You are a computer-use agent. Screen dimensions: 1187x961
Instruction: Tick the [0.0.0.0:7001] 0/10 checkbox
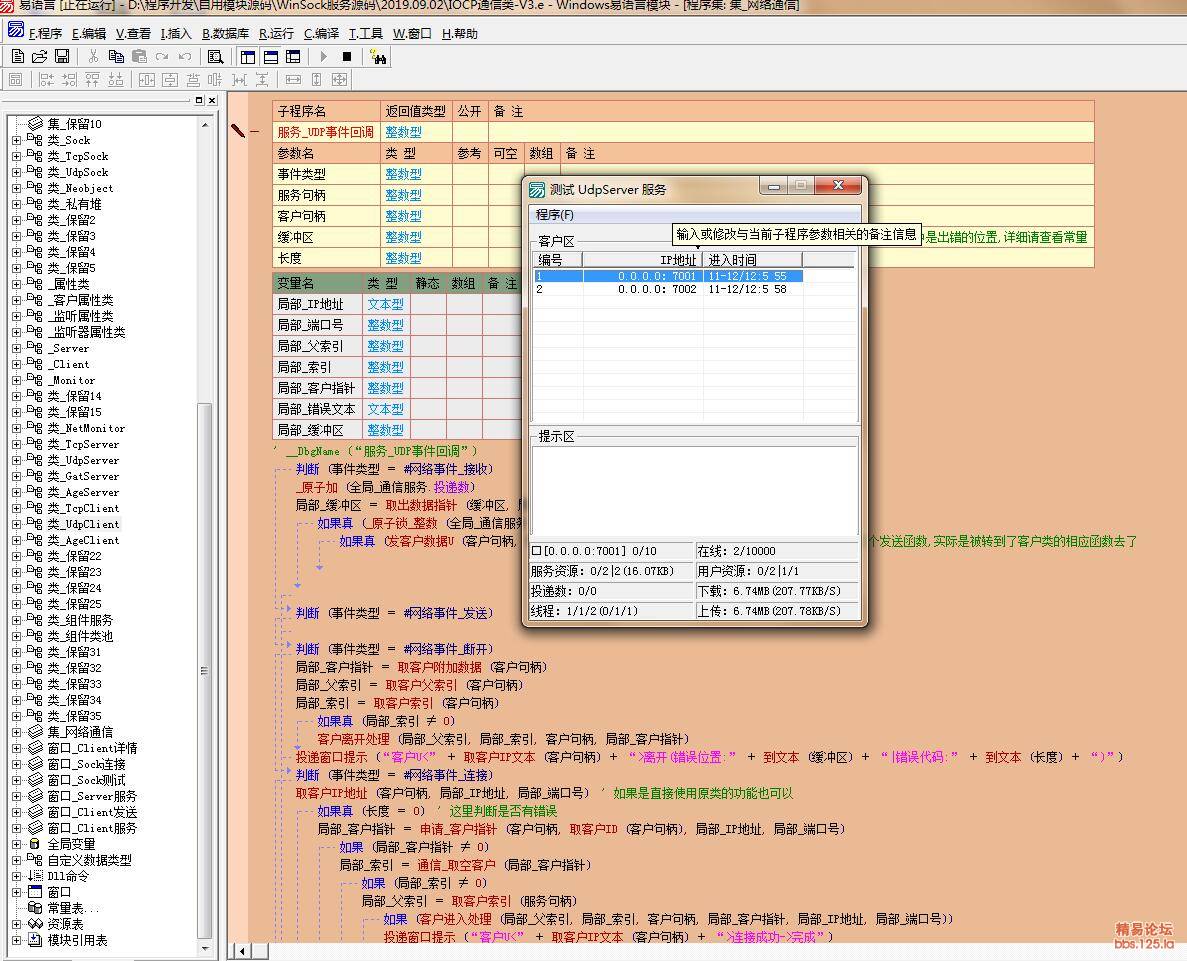click(x=537, y=551)
